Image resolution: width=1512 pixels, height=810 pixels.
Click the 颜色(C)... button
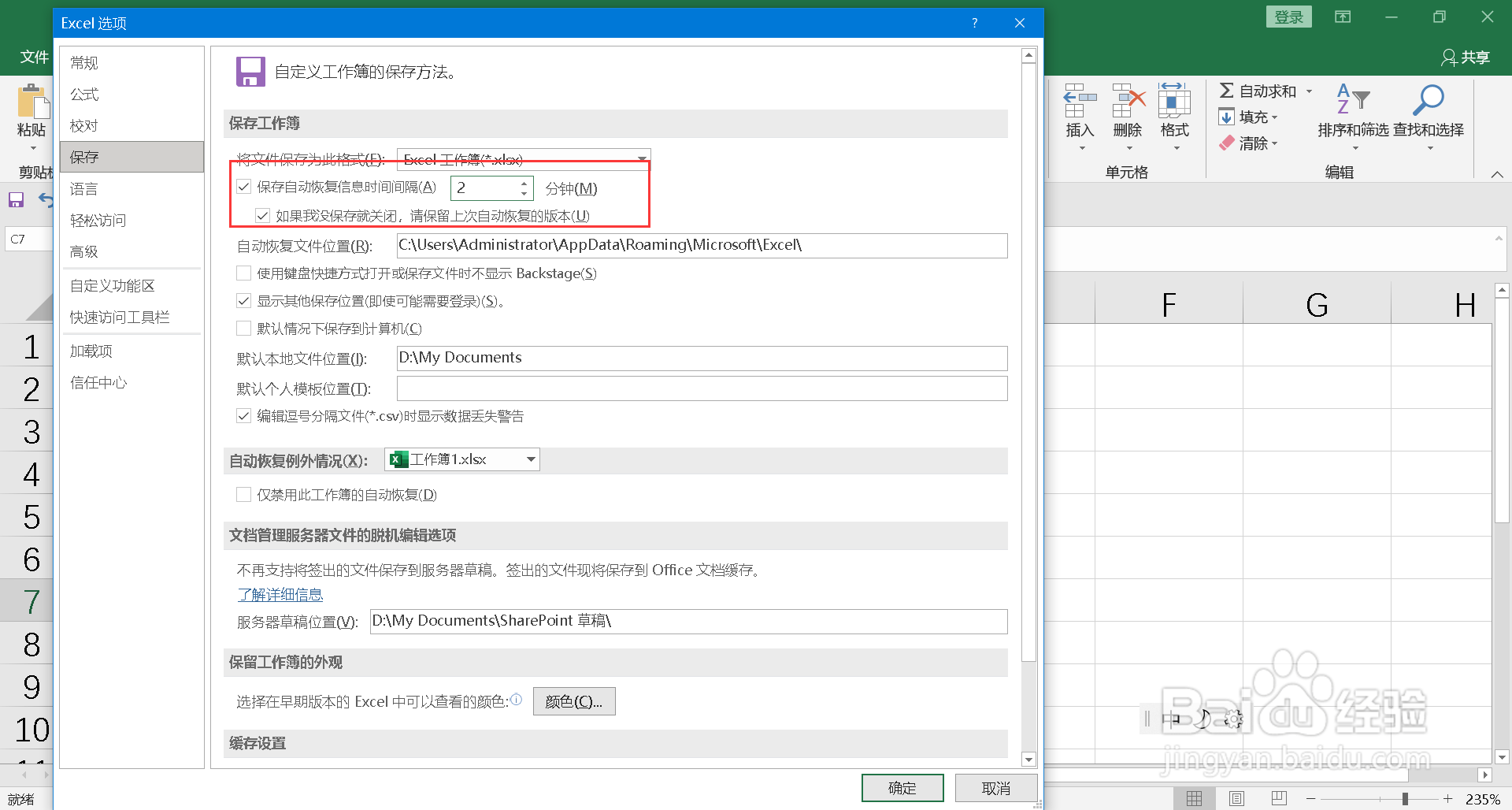[x=574, y=701]
